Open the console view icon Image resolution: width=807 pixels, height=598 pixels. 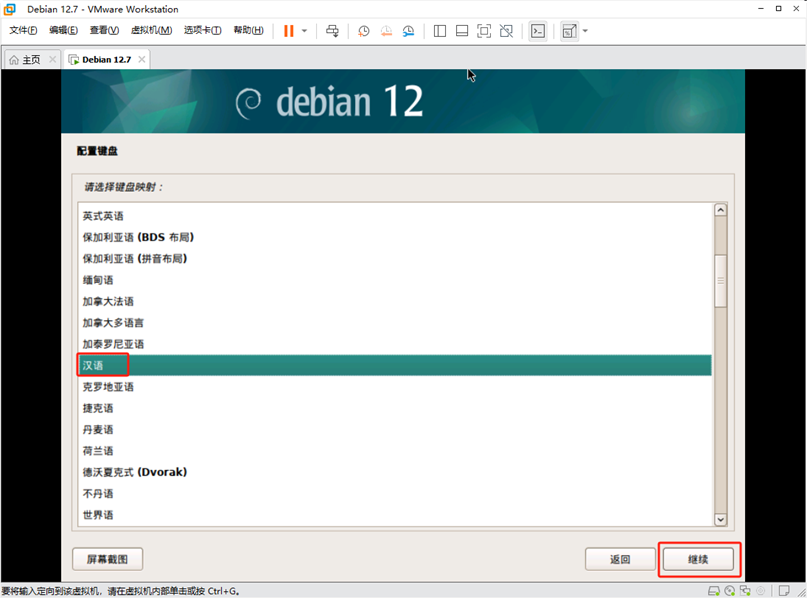tap(538, 31)
